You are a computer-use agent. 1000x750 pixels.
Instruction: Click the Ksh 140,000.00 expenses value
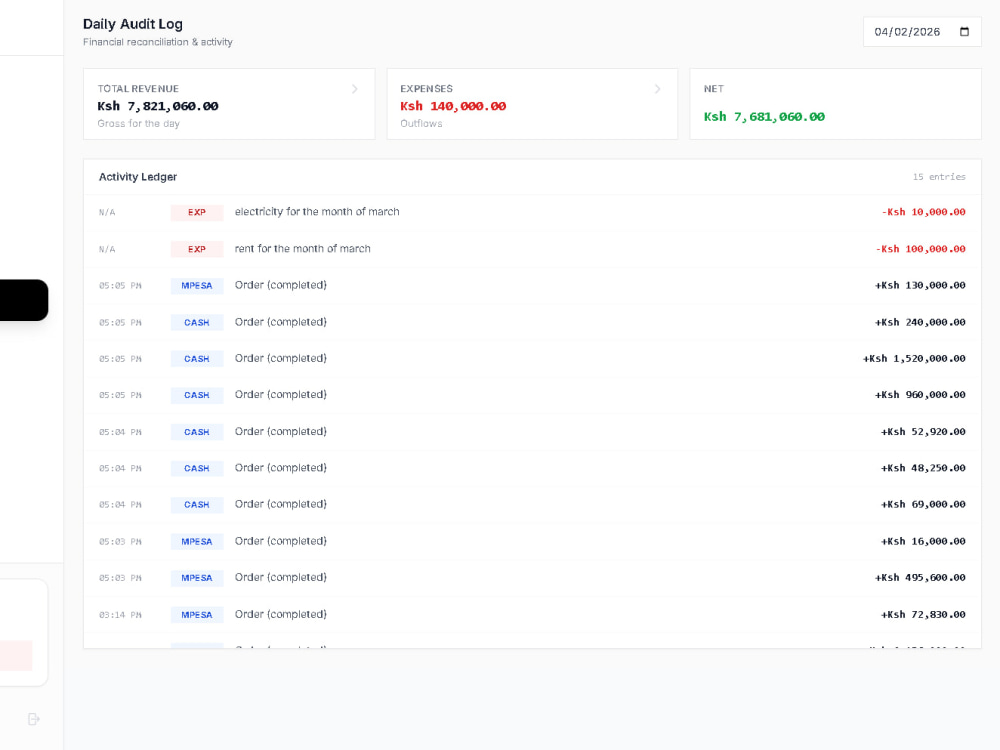point(453,106)
